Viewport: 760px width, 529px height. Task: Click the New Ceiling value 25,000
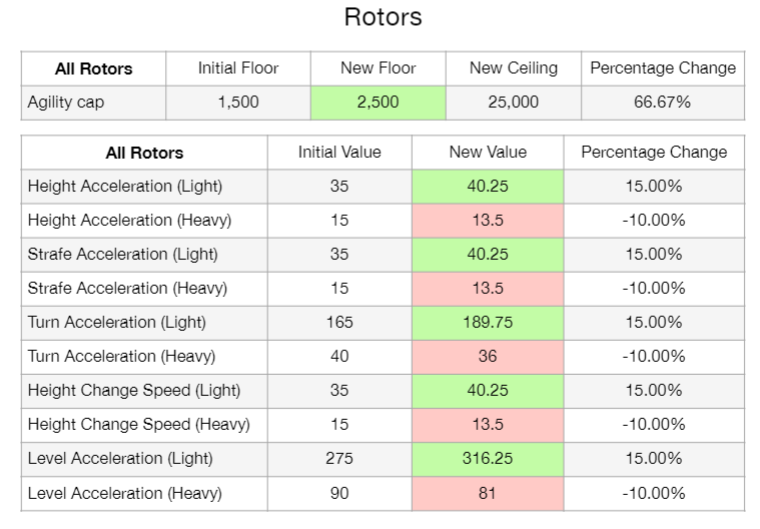[x=513, y=102]
